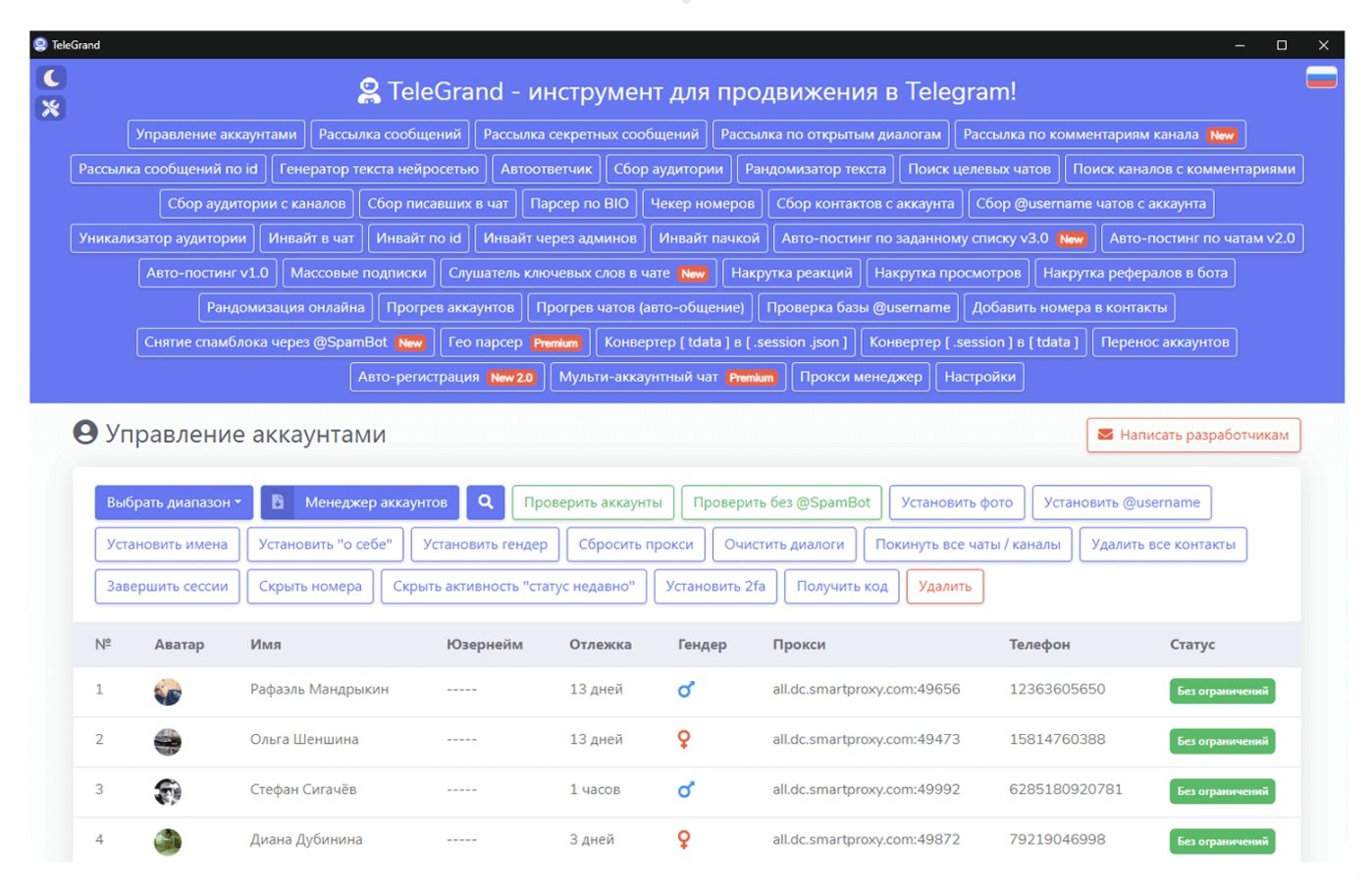1372x891 pixels.
Task: Open Управление аккаунтами section
Action: [216, 134]
